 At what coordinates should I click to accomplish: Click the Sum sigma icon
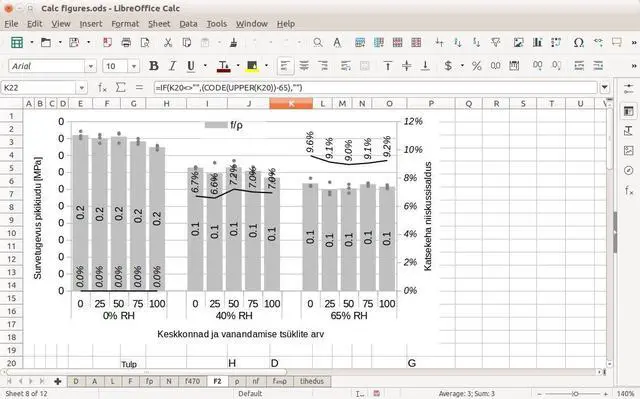pos(121,87)
